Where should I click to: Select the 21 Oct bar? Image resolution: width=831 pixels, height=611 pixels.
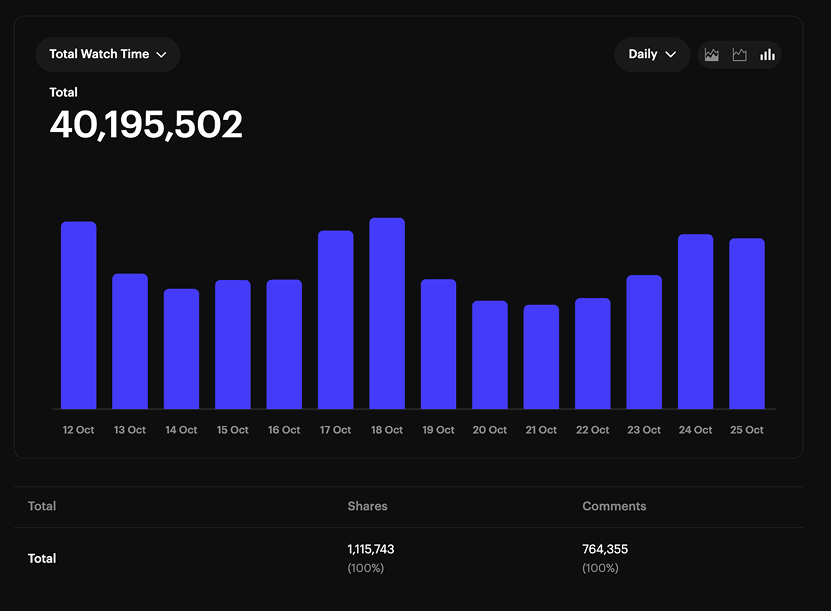click(541, 357)
